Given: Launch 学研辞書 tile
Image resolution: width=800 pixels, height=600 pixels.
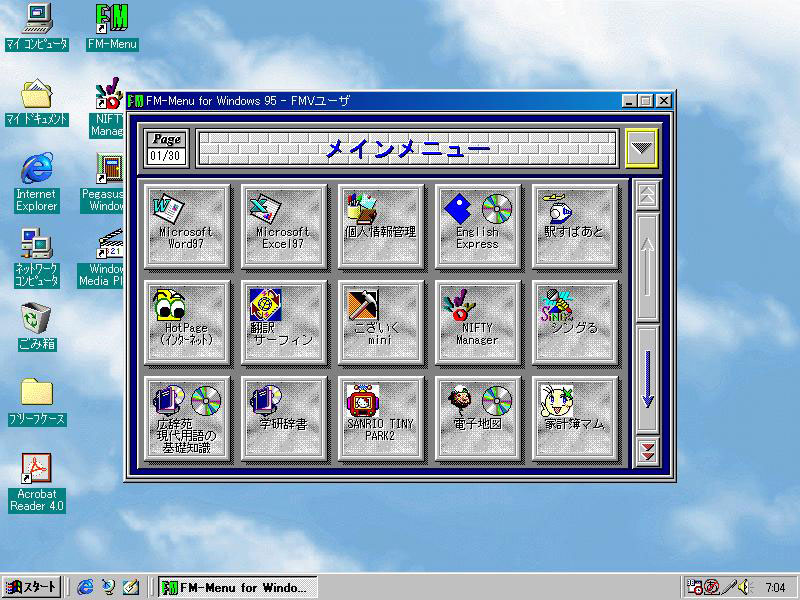Looking at the screenshot, I should pos(284,419).
